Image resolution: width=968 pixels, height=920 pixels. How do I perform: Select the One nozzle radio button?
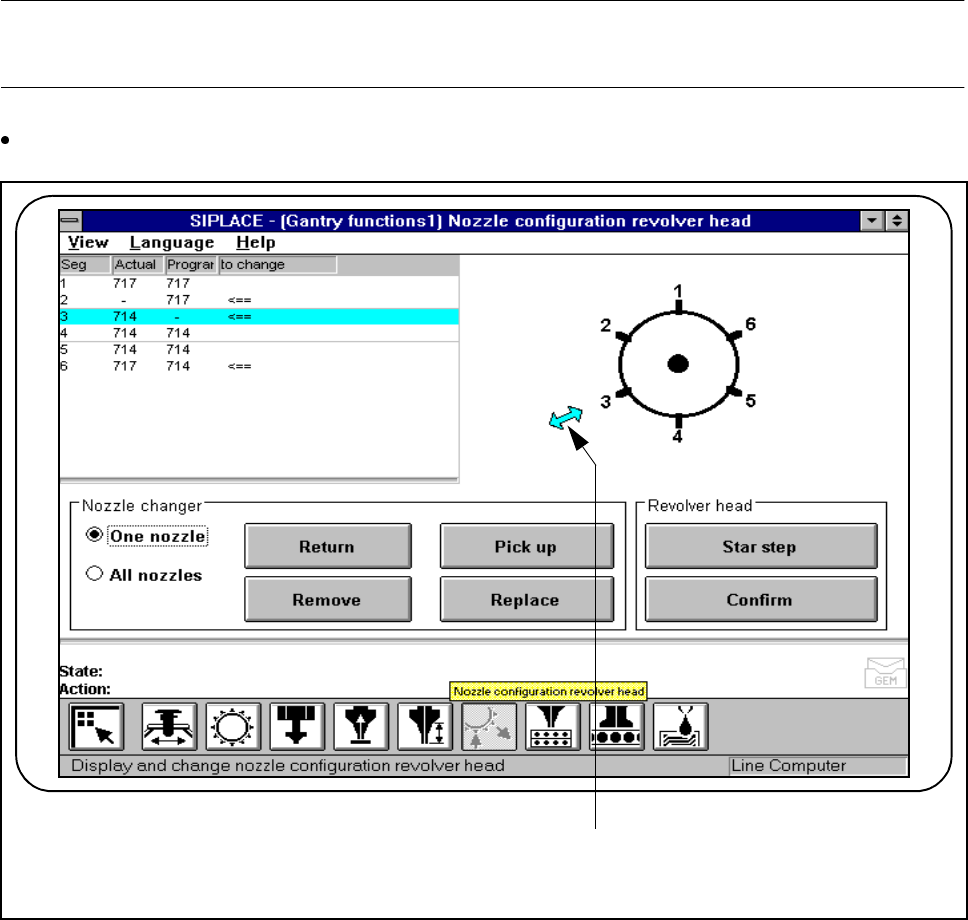[95, 535]
